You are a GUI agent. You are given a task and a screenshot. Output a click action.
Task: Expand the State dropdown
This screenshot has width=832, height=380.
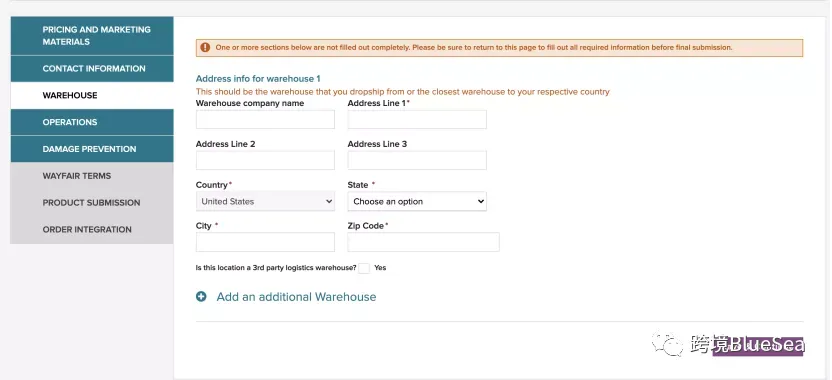pyautogui.click(x=417, y=202)
